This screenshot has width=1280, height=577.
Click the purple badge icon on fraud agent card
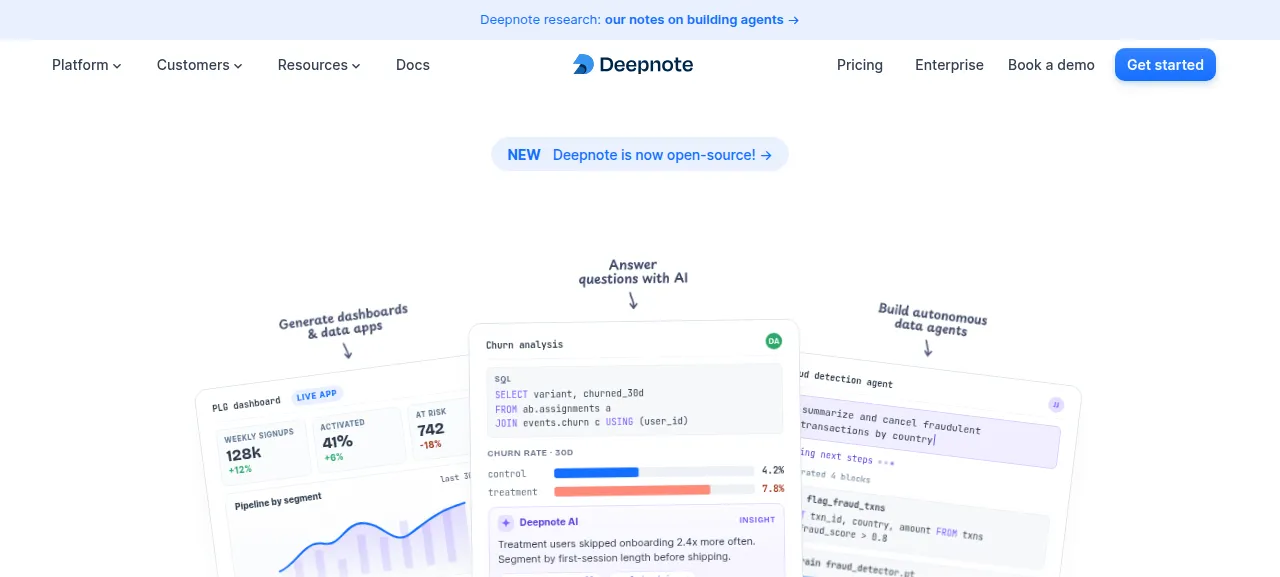click(1055, 405)
